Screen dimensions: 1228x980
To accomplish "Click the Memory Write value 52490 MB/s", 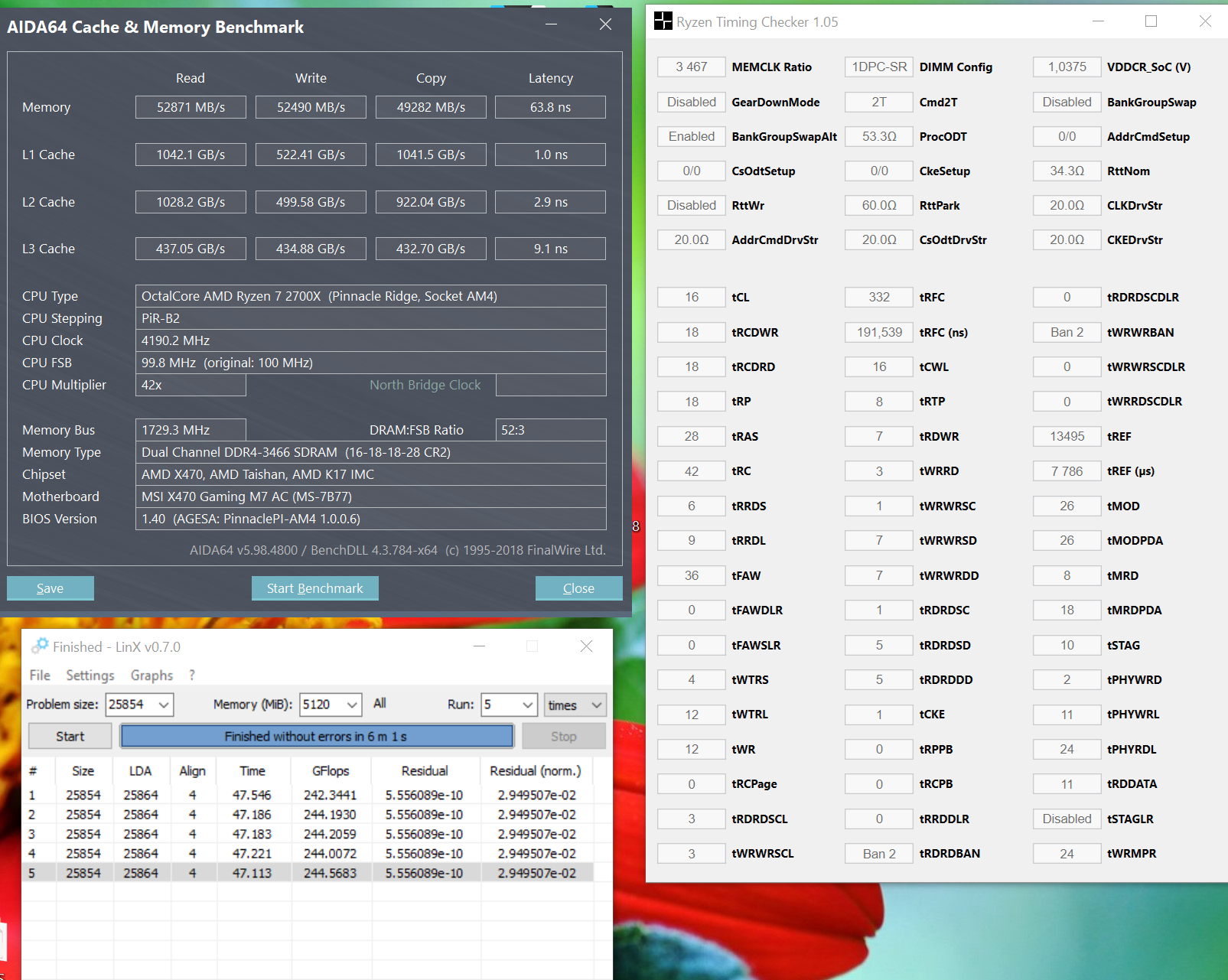I will click(x=311, y=107).
